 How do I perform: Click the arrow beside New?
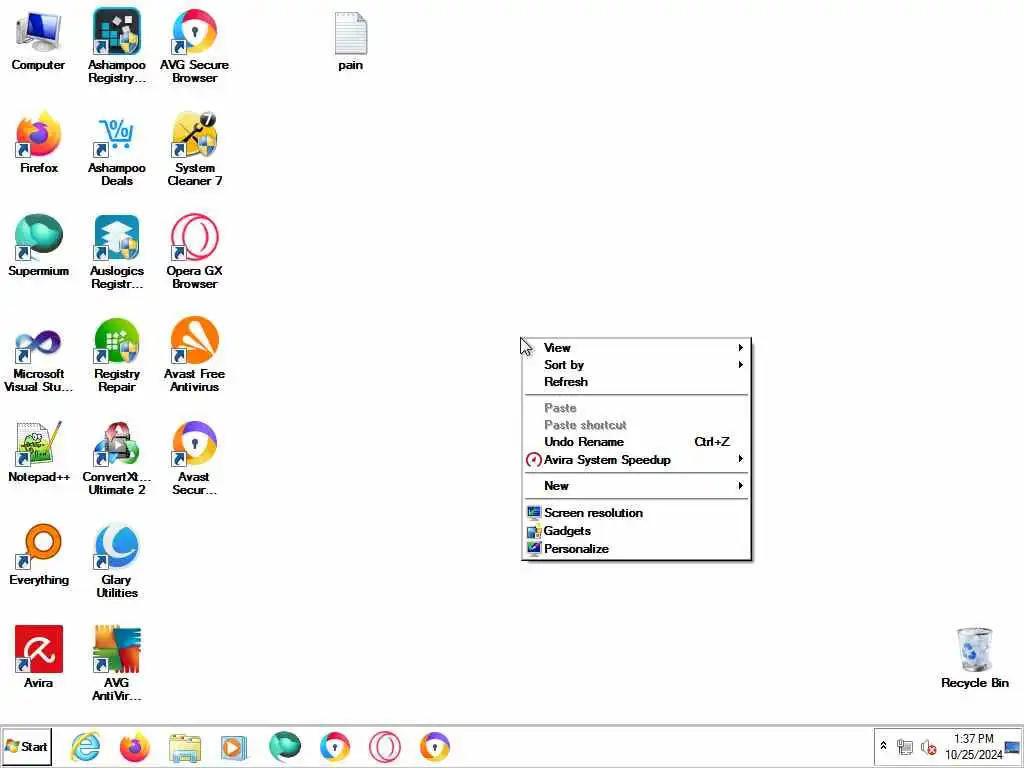point(741,486)
